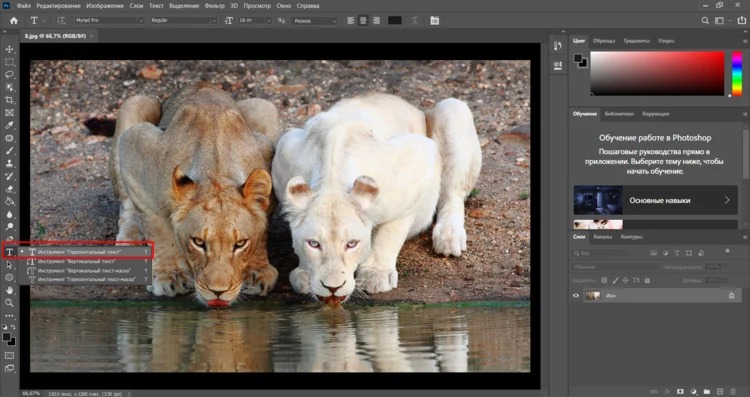Choose Инструмент "Горизонтальный текст" from flyout
The width and height of the screenshot is (750, 397).
coord(85,252)
